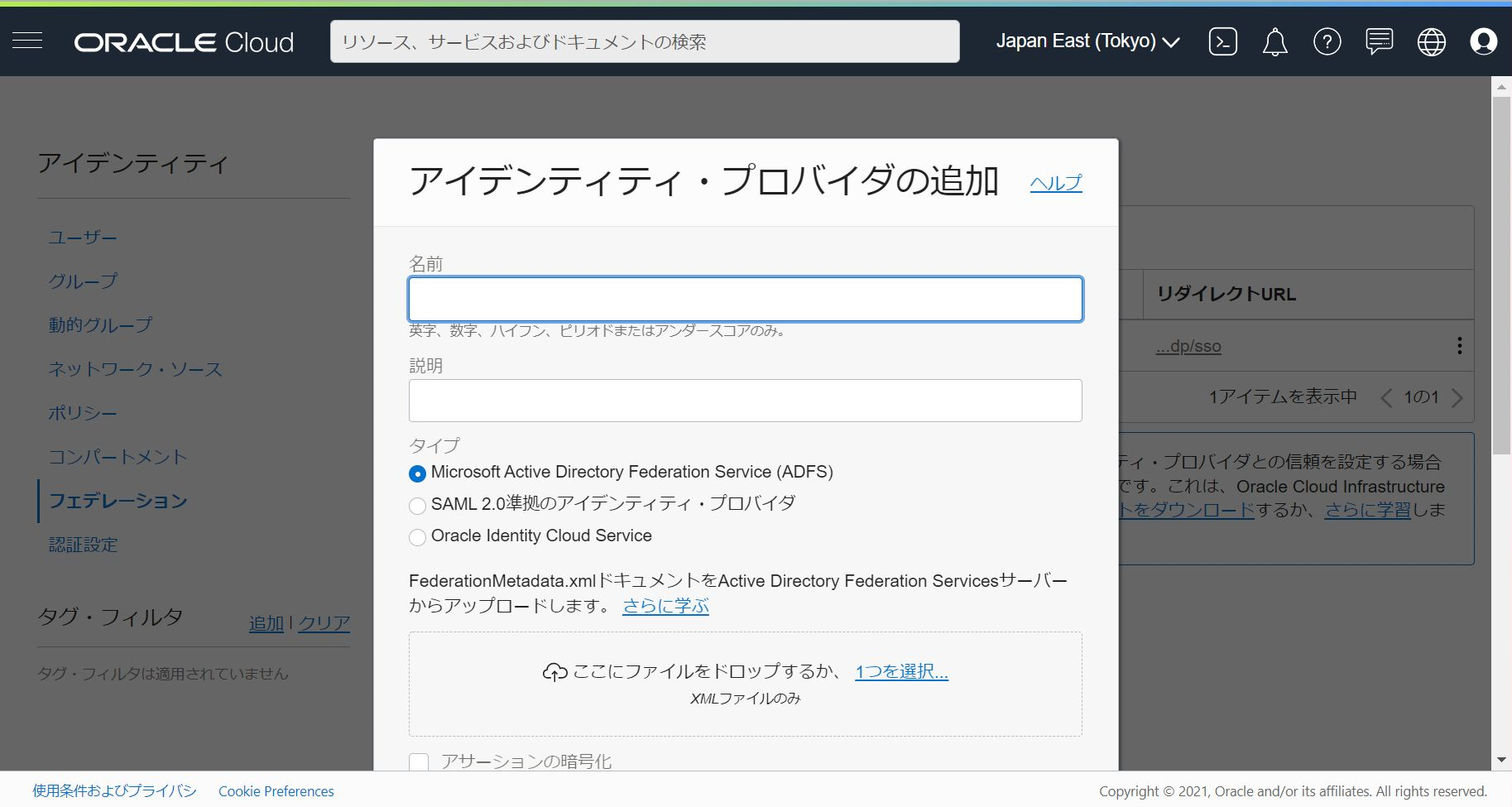Screen dimensions: 1512x807
Task: Open Cookie Preferences in the footer
Action: (x=276, y=791)
